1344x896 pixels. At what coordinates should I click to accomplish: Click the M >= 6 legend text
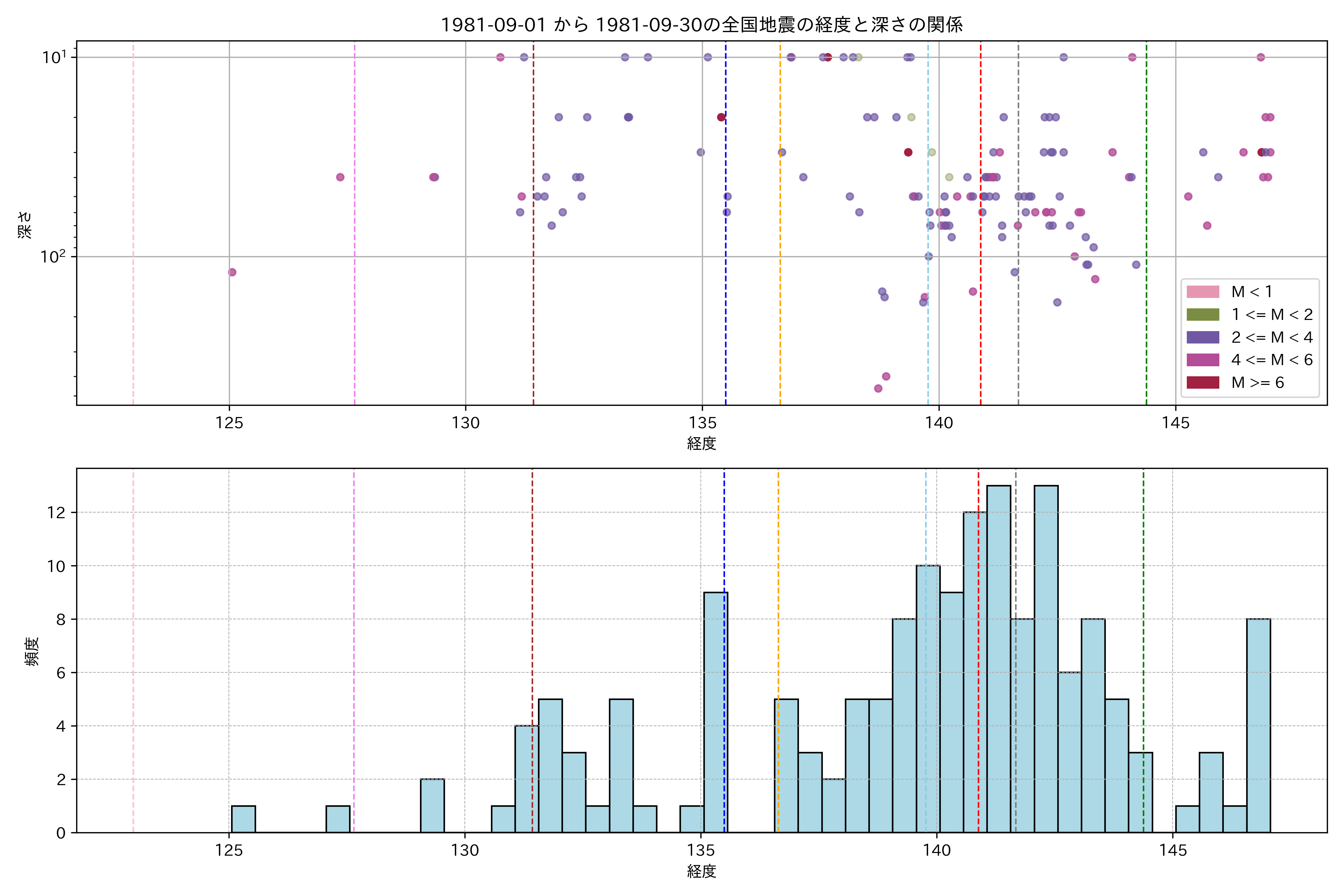(x=1258, y=383)
